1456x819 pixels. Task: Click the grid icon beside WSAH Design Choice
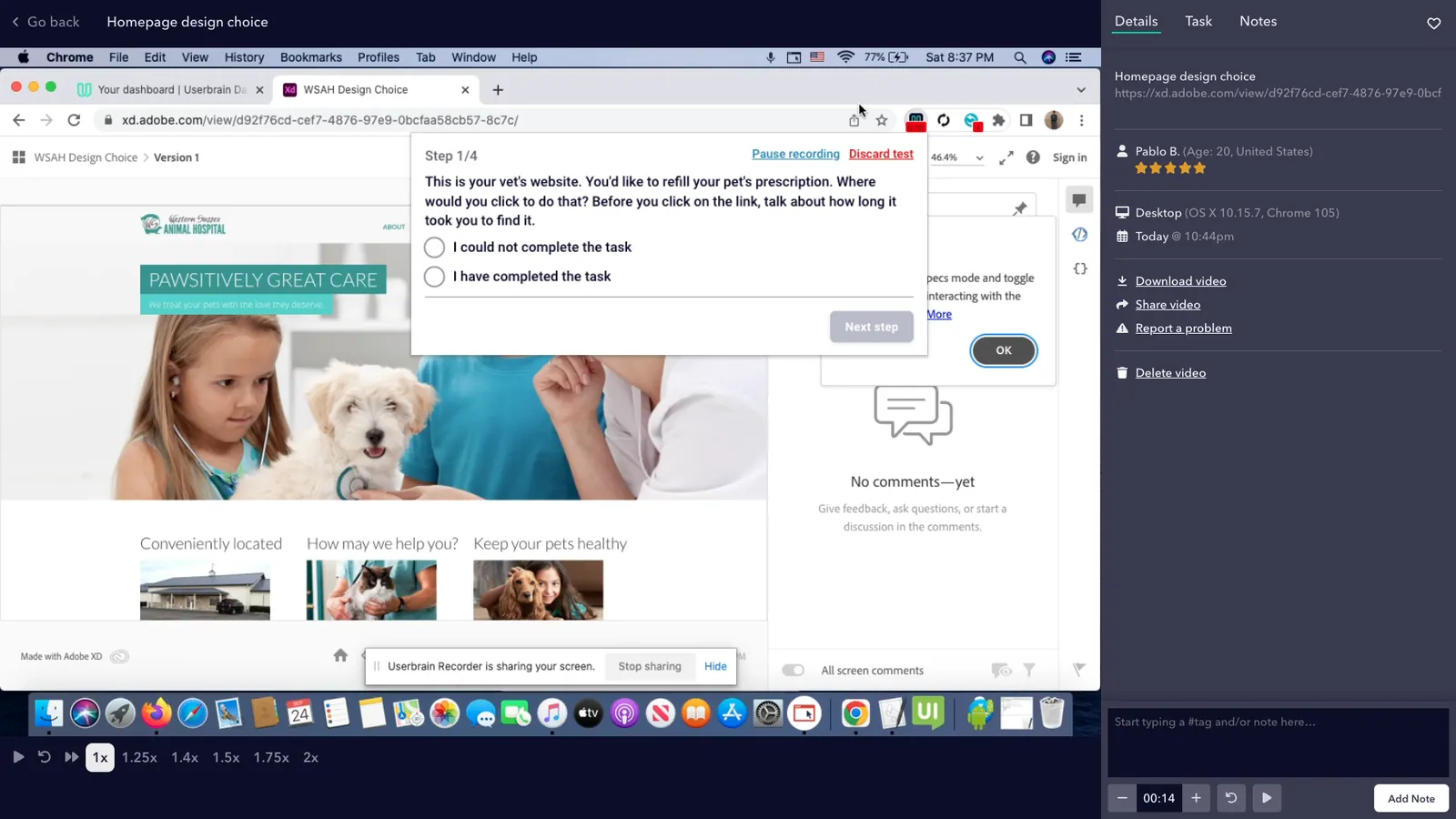[x=18, y=157]
